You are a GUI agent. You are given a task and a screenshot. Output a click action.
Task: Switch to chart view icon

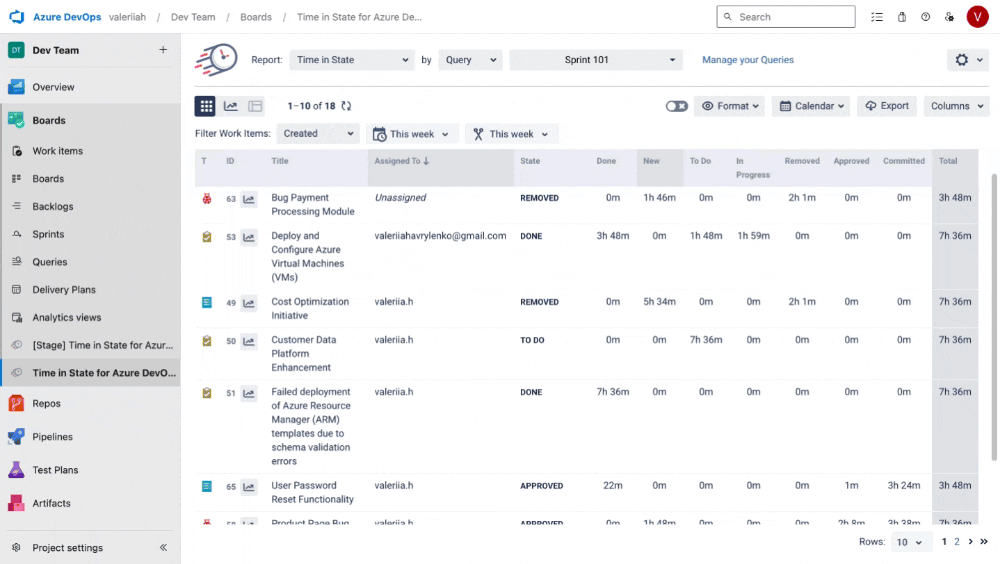pyautogui.click(x=231, y=106)
